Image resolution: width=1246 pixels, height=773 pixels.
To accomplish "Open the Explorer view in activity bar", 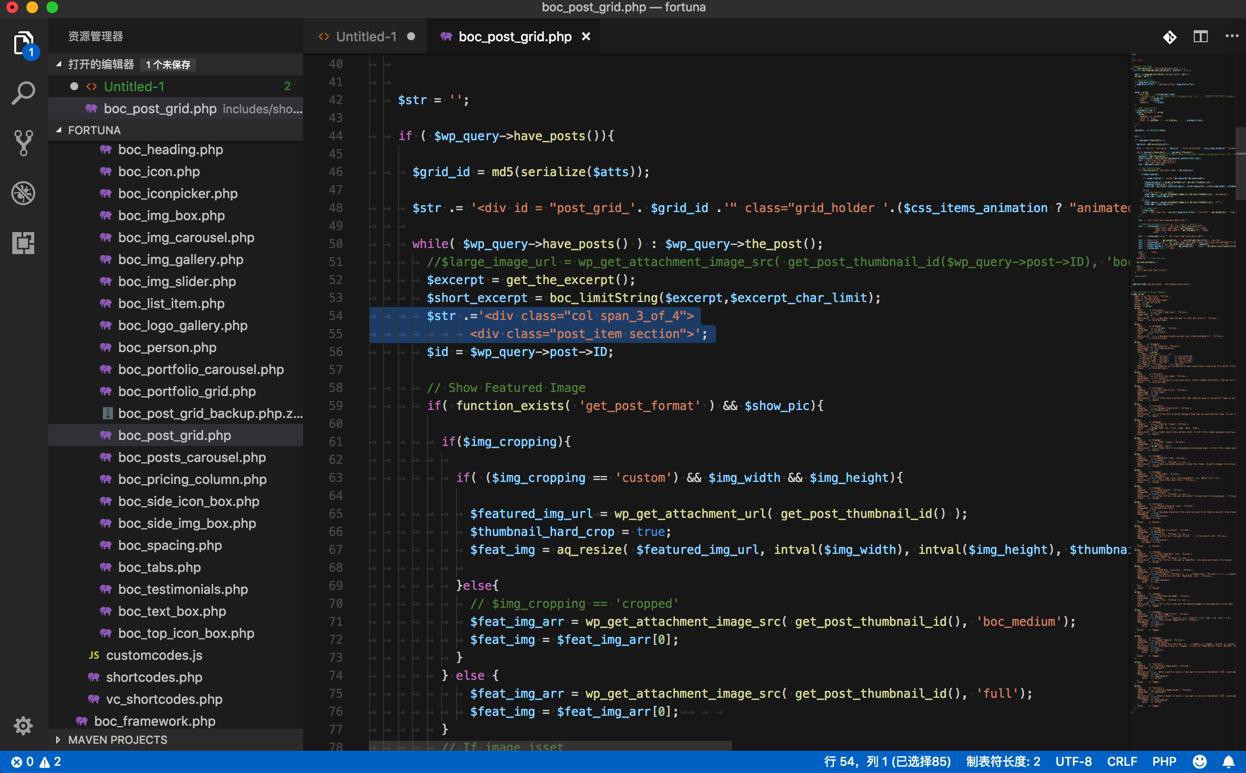I will click(24, 44).
